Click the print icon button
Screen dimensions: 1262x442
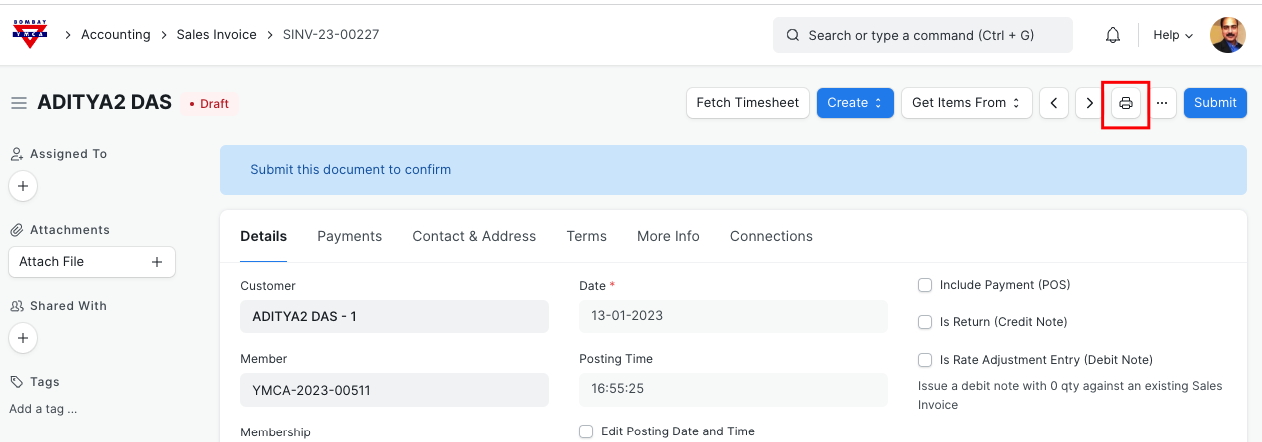tap(1125, 103)
